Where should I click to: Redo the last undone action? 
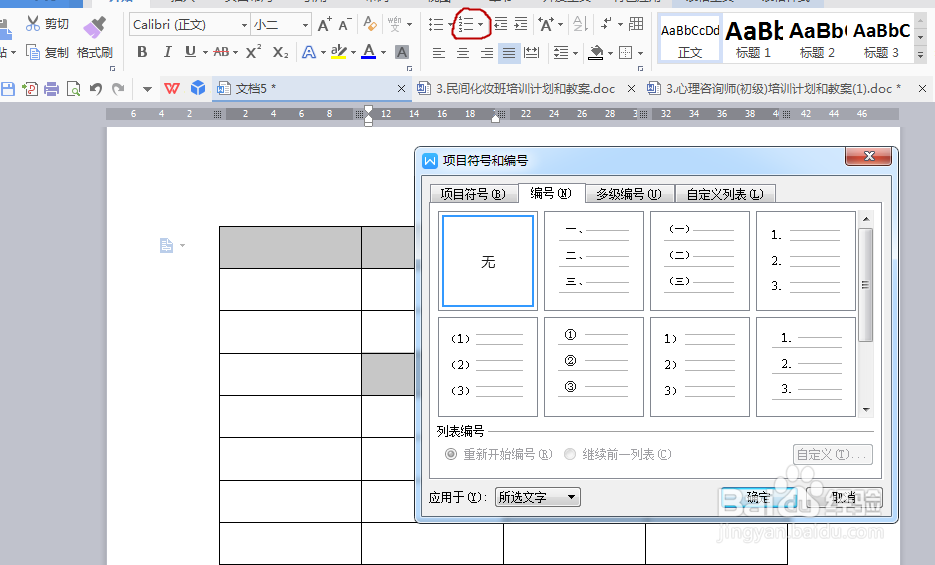118,89
